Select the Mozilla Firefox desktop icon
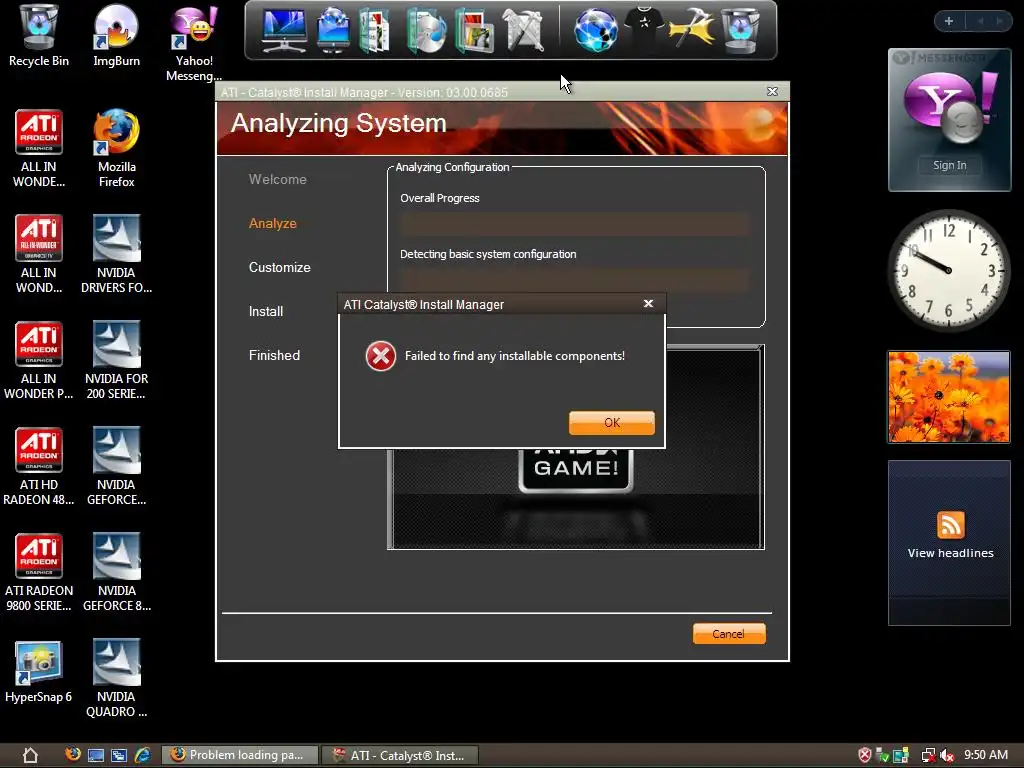Screen dimensions: 1024x768 coord(116,149)
